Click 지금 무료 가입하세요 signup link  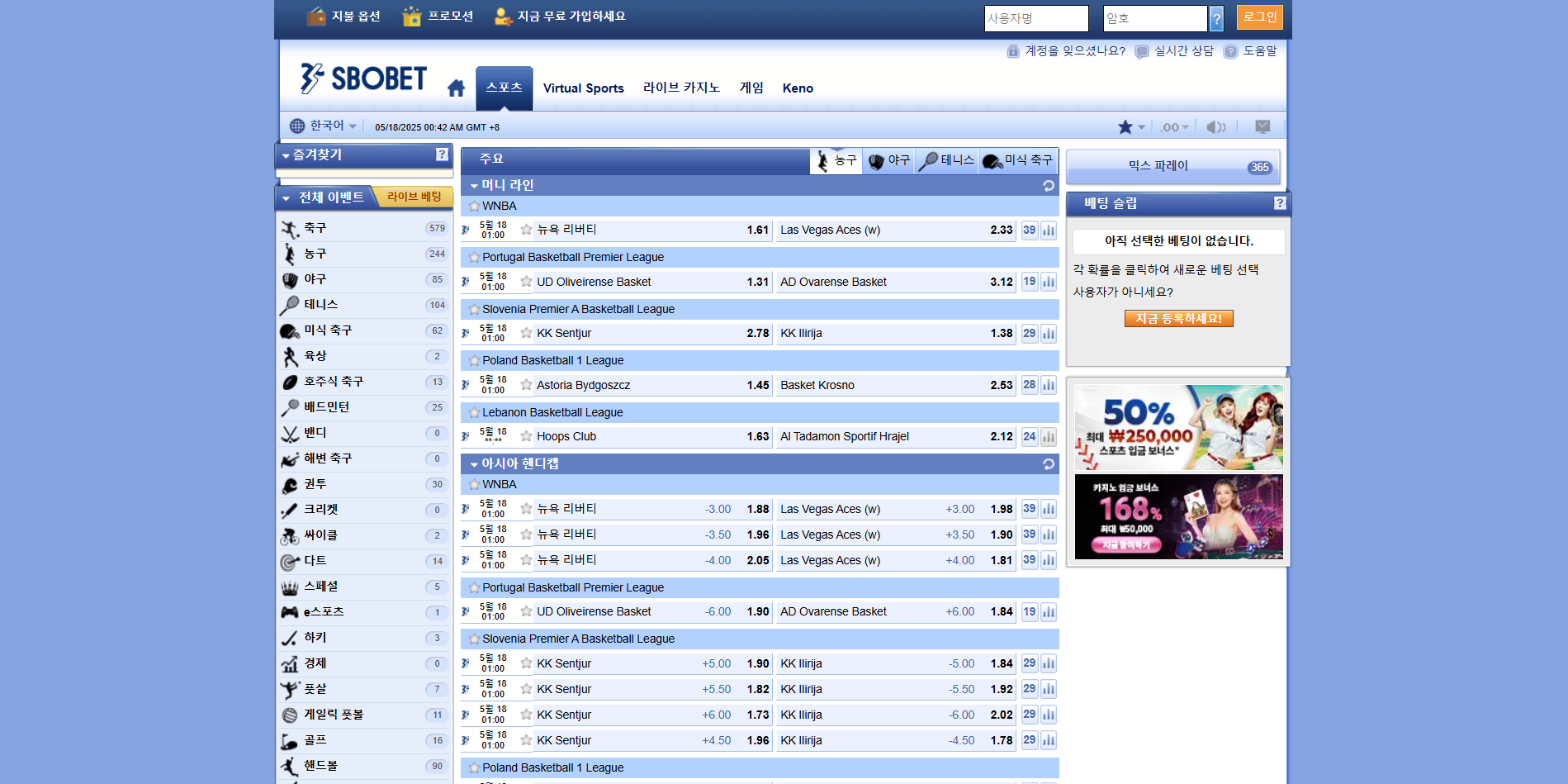point(560,17)
